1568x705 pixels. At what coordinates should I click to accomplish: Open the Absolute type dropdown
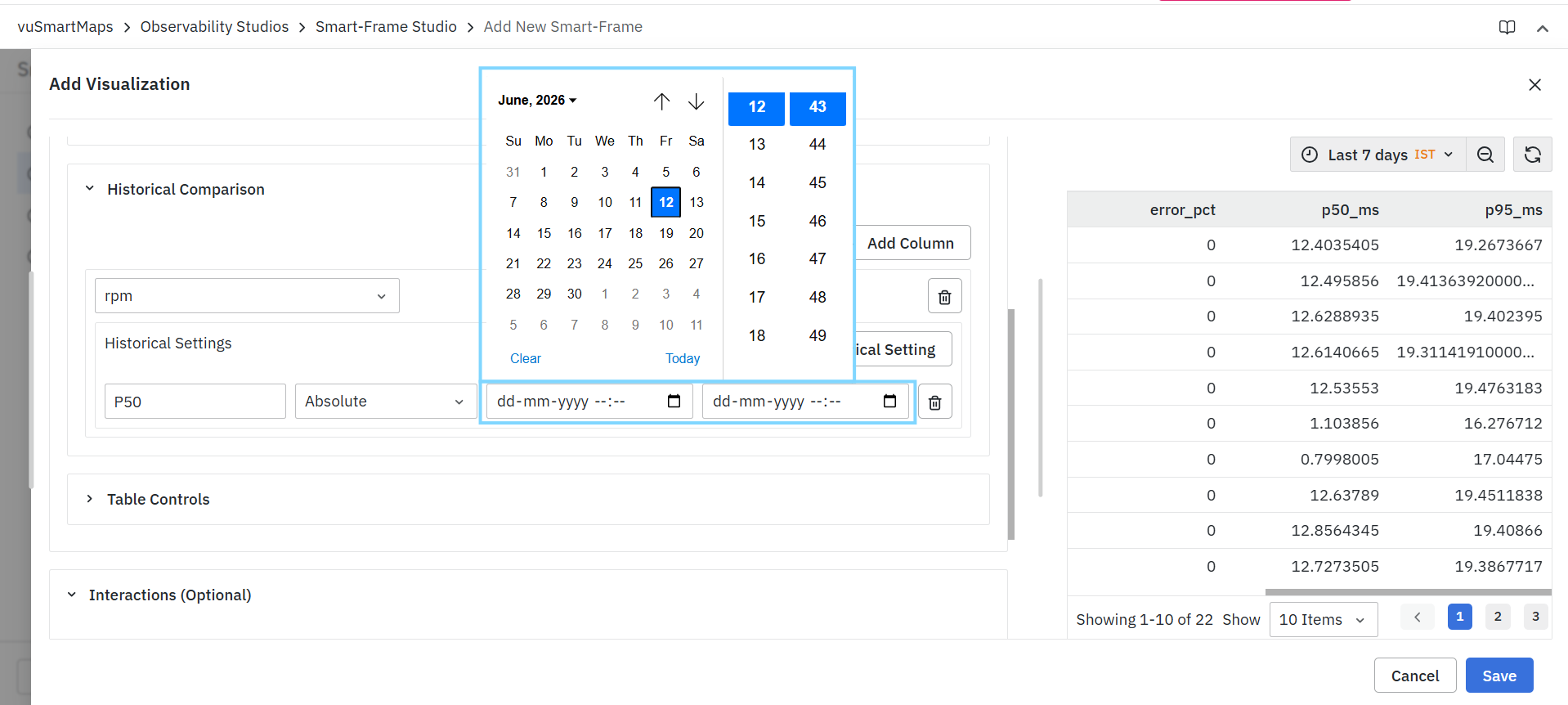point(385,402)
